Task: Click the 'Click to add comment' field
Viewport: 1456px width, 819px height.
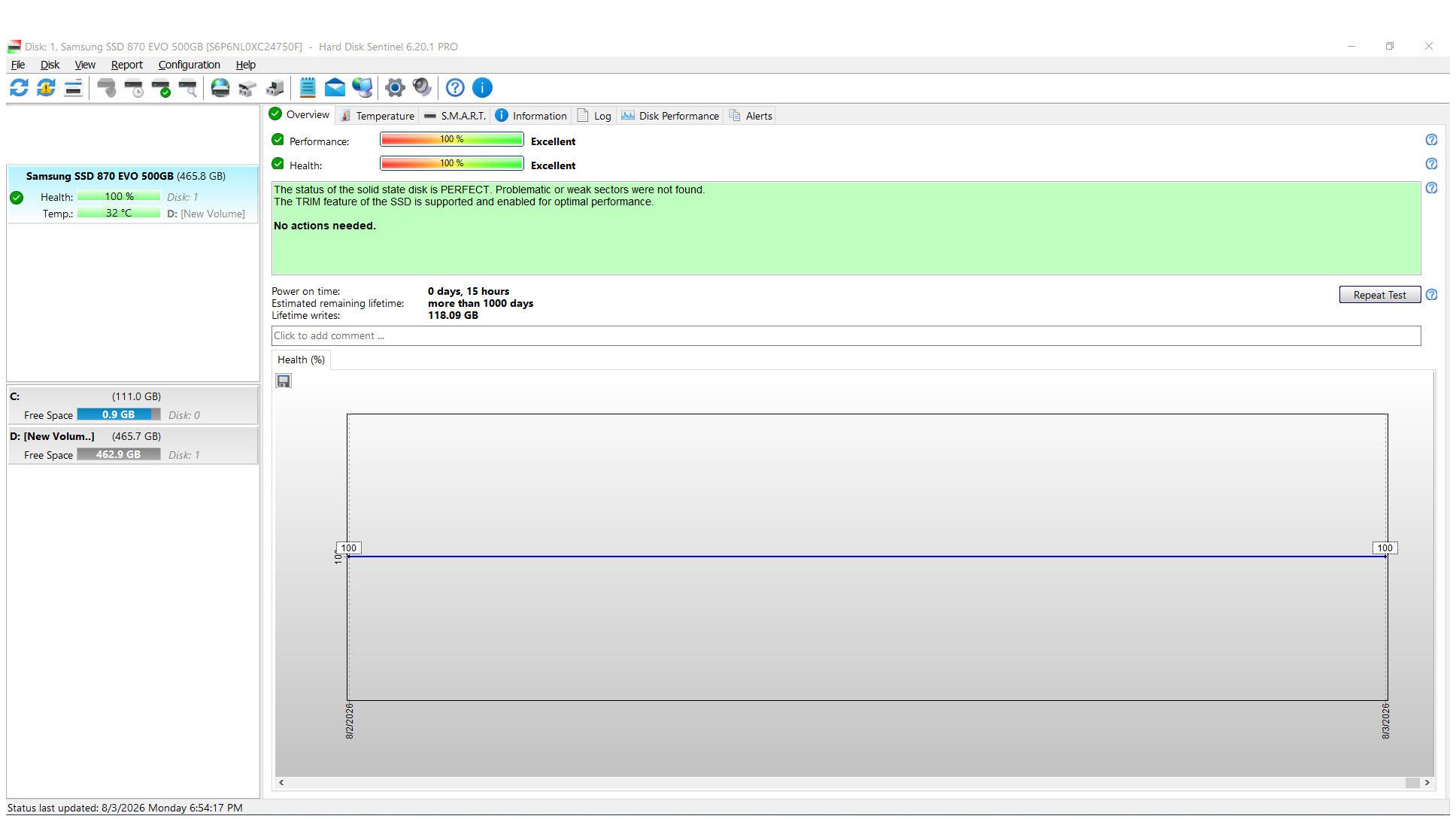Action: pyautogui.click(x=846, y=336)
